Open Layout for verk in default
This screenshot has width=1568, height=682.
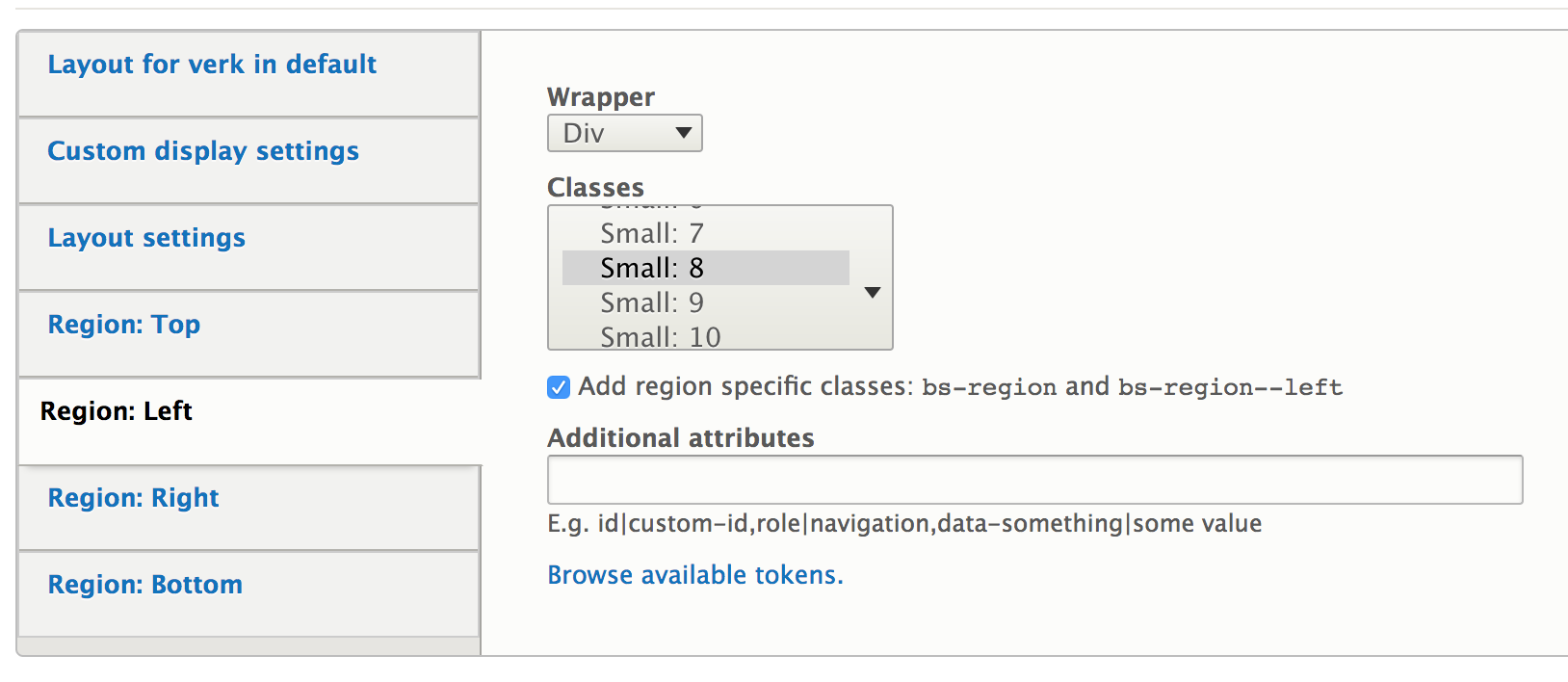coord(211,65)
